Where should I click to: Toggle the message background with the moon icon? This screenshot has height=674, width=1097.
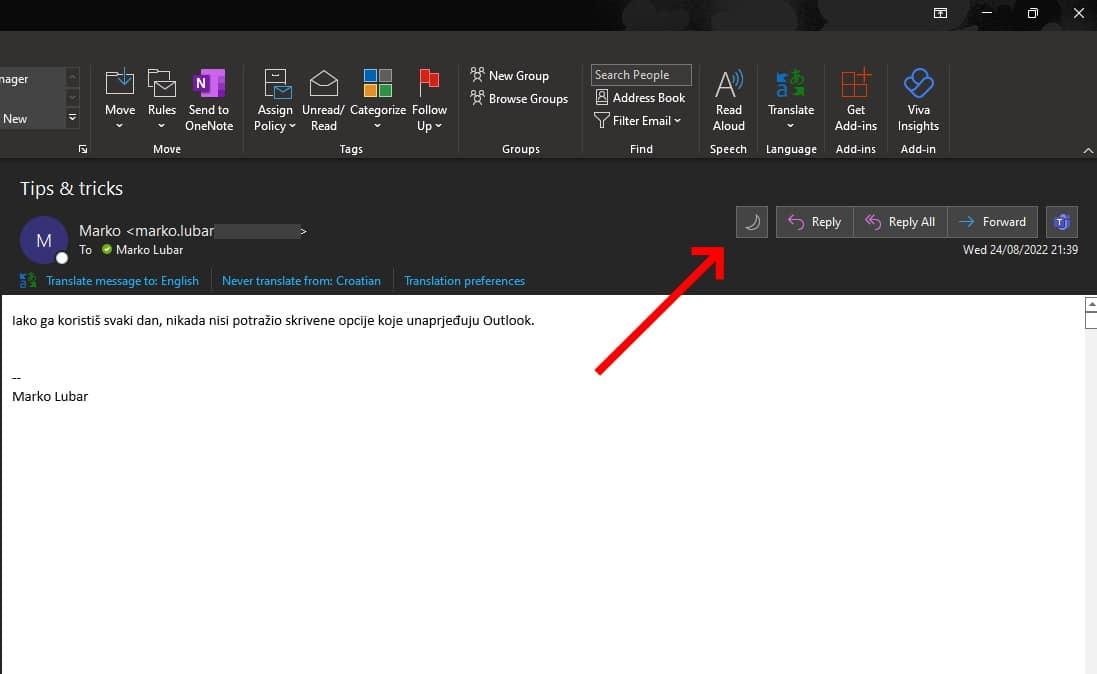point(751,221)
